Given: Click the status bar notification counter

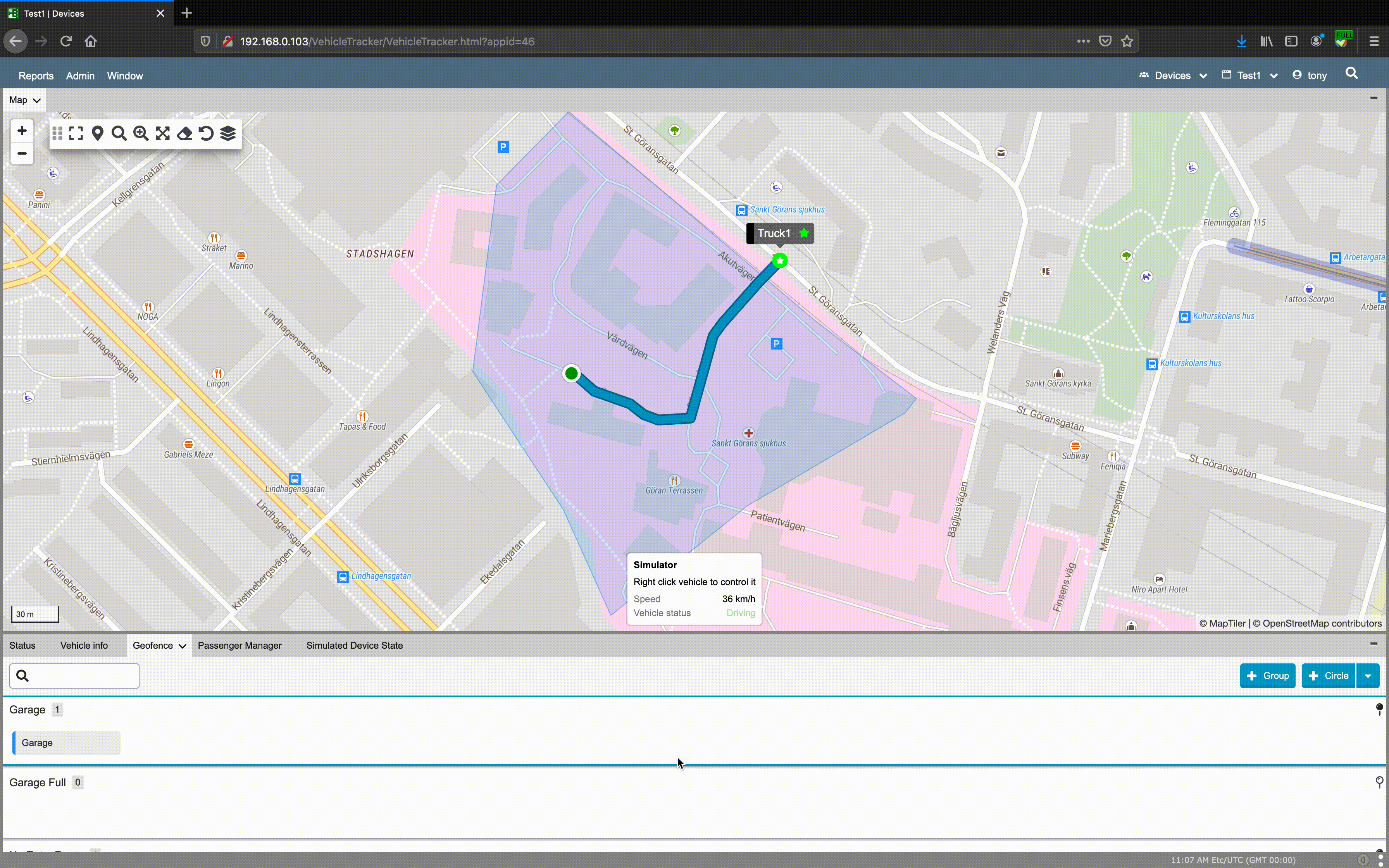Looking at the screenshot, I should click(1363, 860).
